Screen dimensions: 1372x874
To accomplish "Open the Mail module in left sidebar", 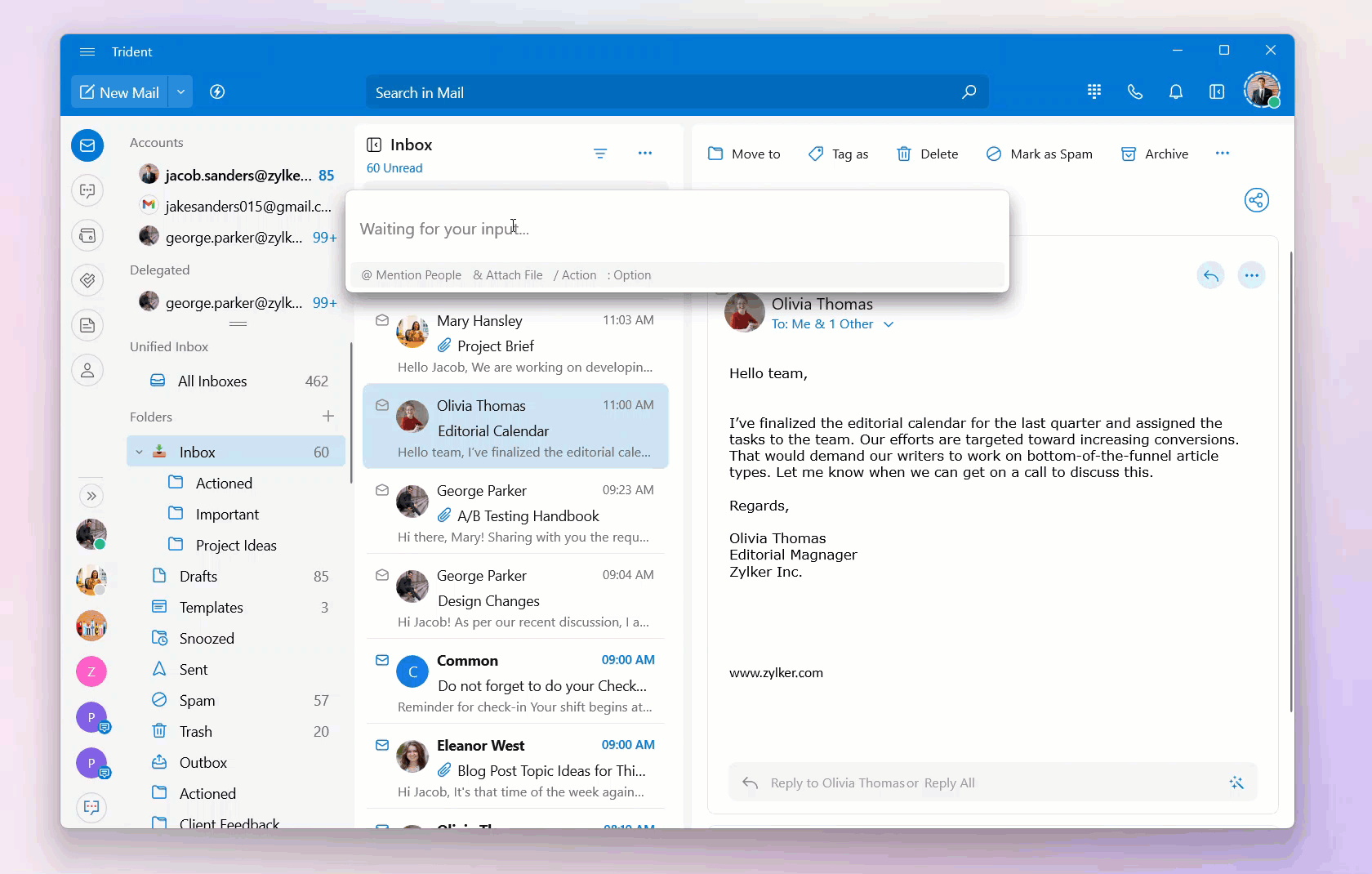I will click(87, 145).
